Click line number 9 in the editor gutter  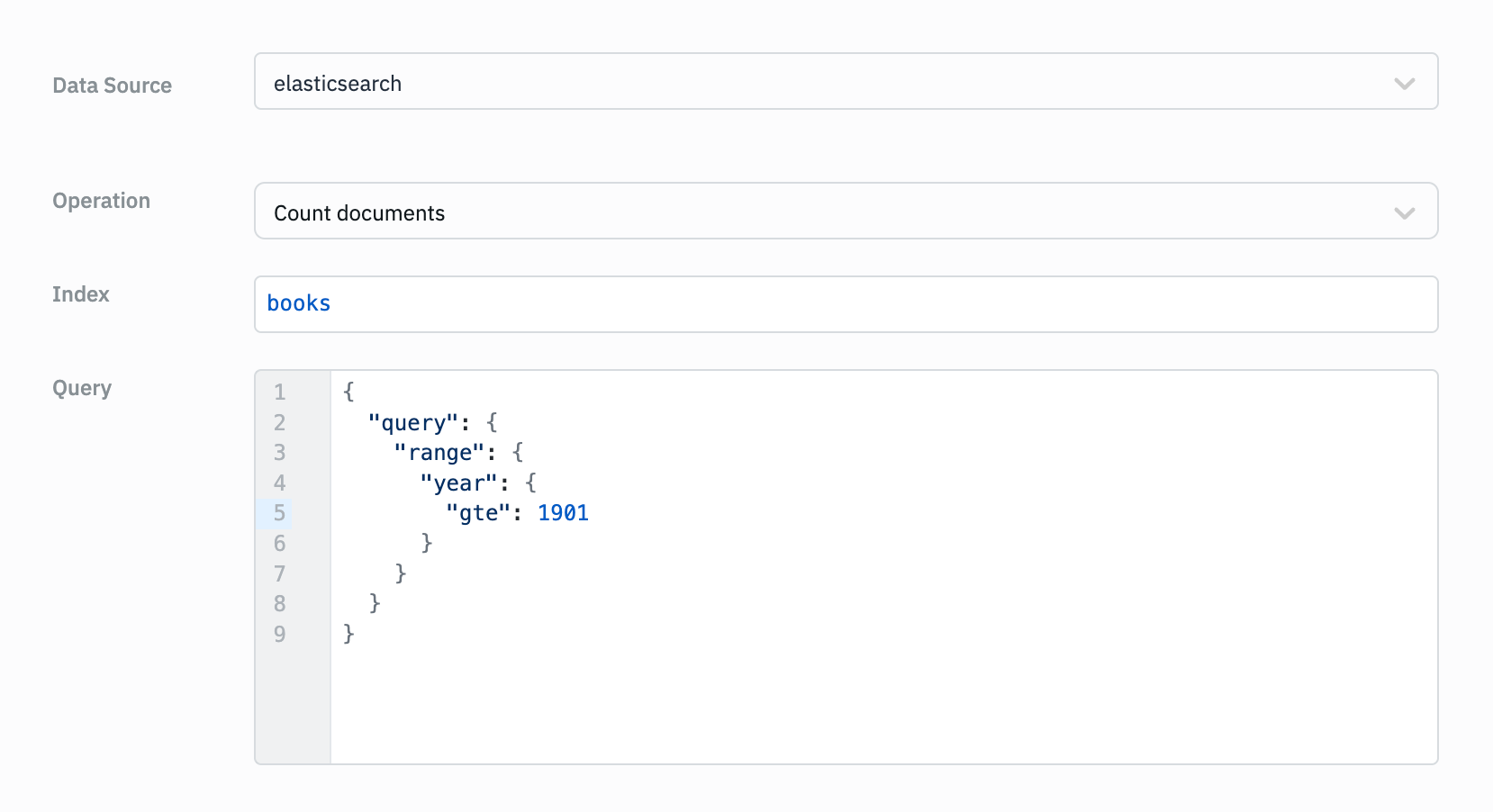coord(279,635)
